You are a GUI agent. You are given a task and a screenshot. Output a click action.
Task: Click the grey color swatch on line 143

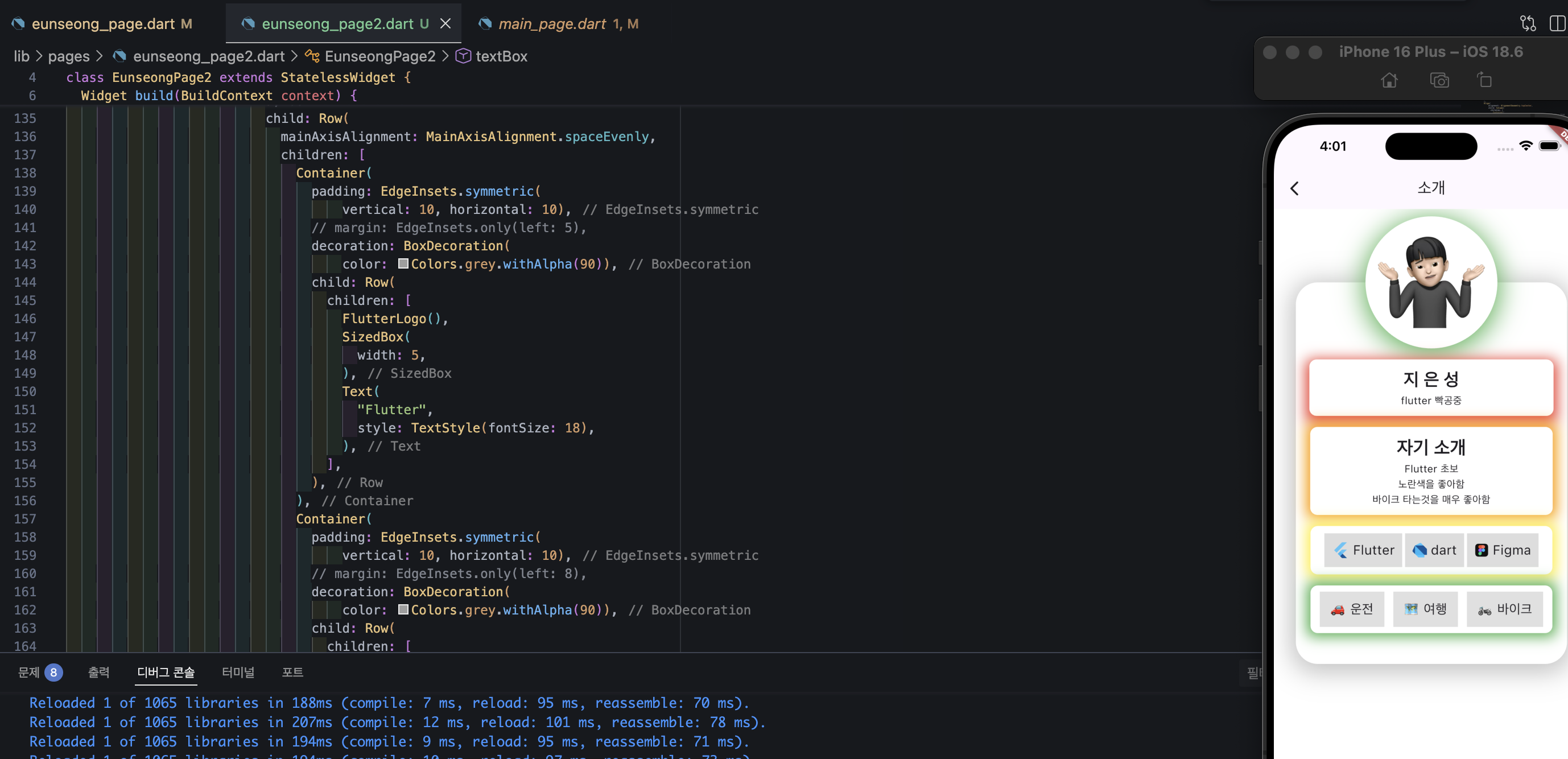(403, 263)
